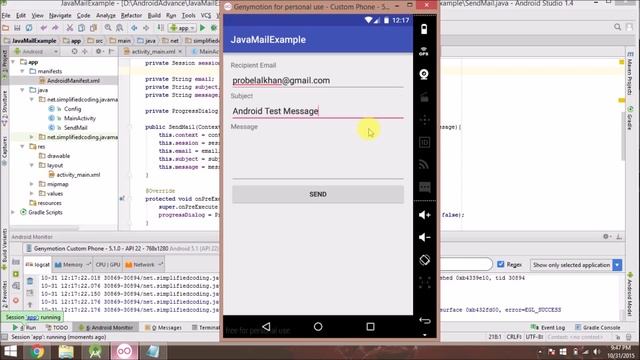Tap the Android home circle button
640x360 pixels.
[318, 327]
